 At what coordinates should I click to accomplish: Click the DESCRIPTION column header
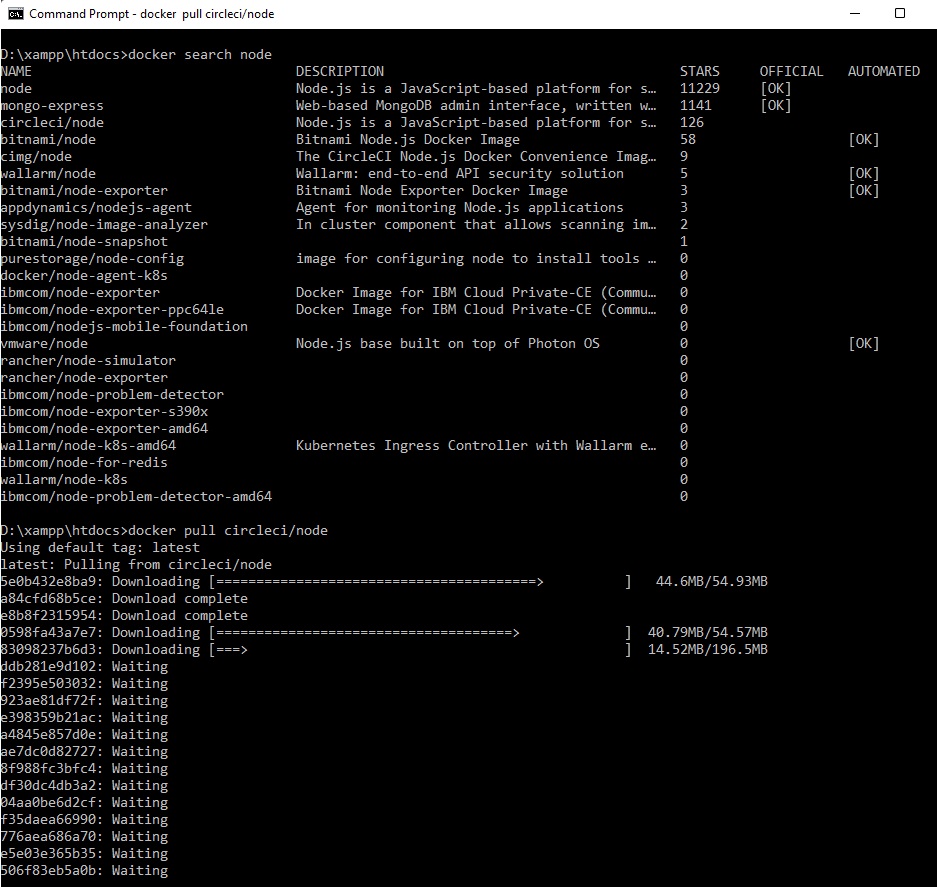[339, 71]
